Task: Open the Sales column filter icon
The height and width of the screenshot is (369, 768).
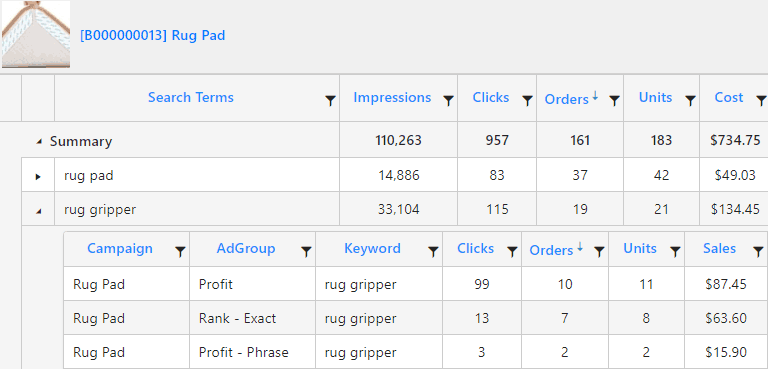Action: coord(758,252)
